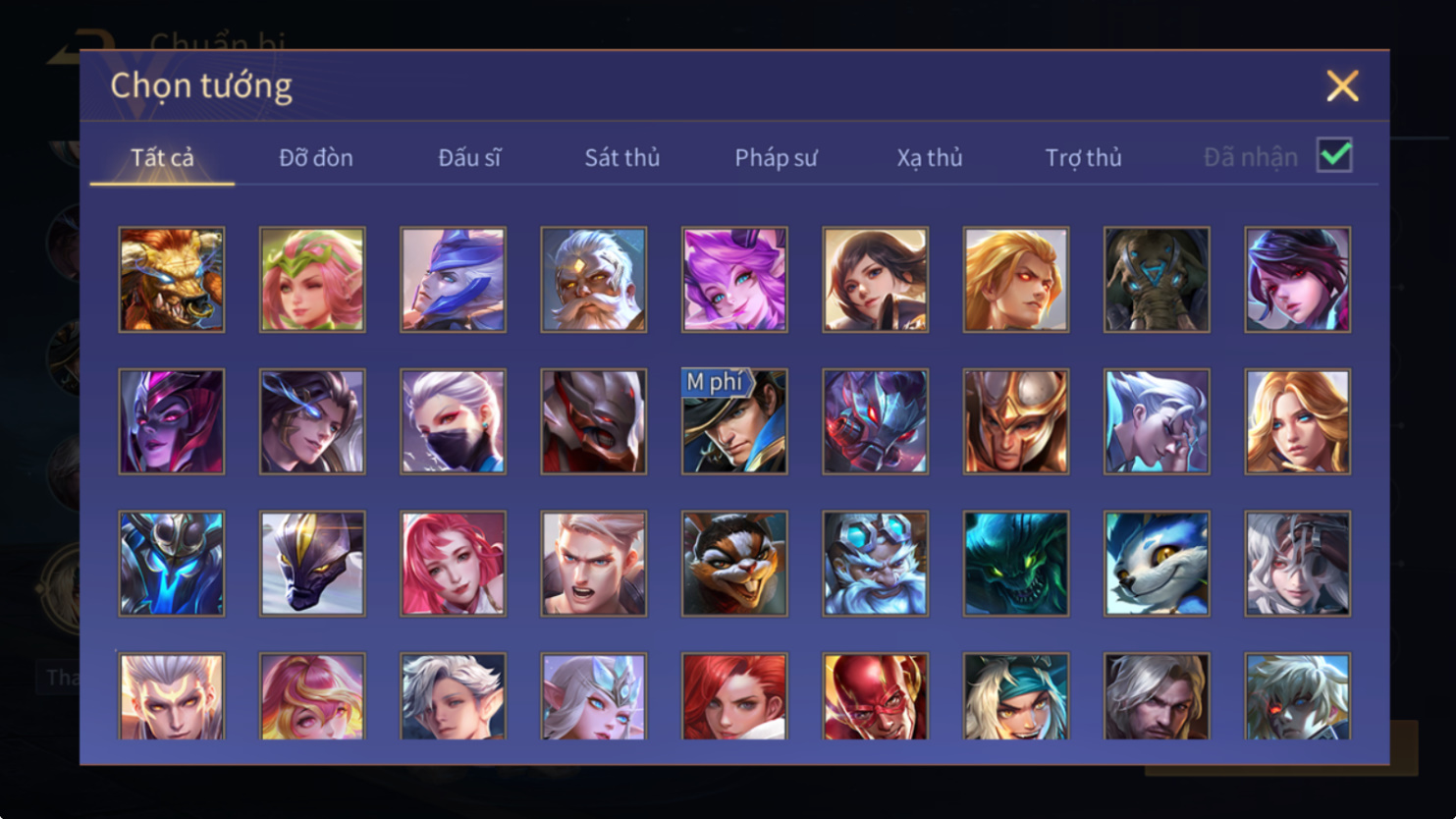Pick the blue fox hero portrait

[1157, 564]
